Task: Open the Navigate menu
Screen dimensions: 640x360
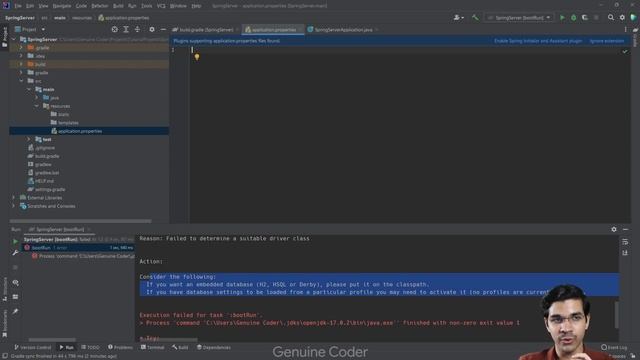Action: pyautogui.click(x=62, y=6)
